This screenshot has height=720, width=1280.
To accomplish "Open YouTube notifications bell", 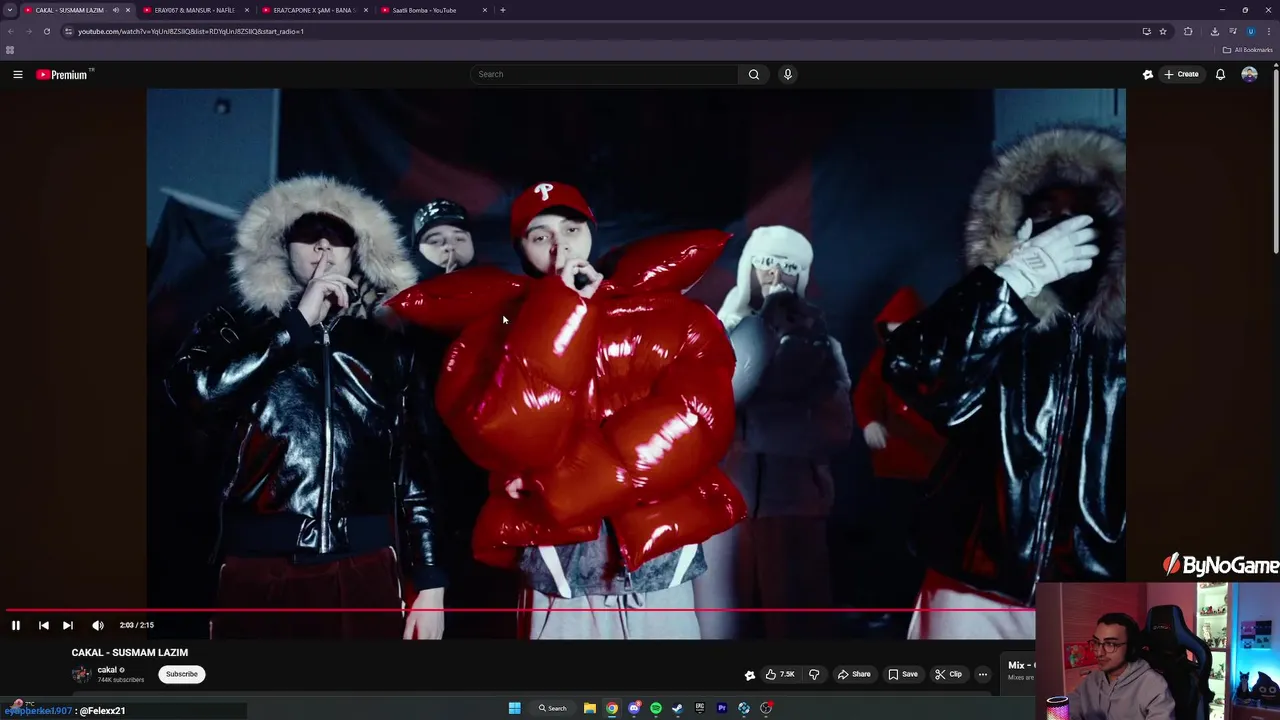I will click(x=1220, y=74).
